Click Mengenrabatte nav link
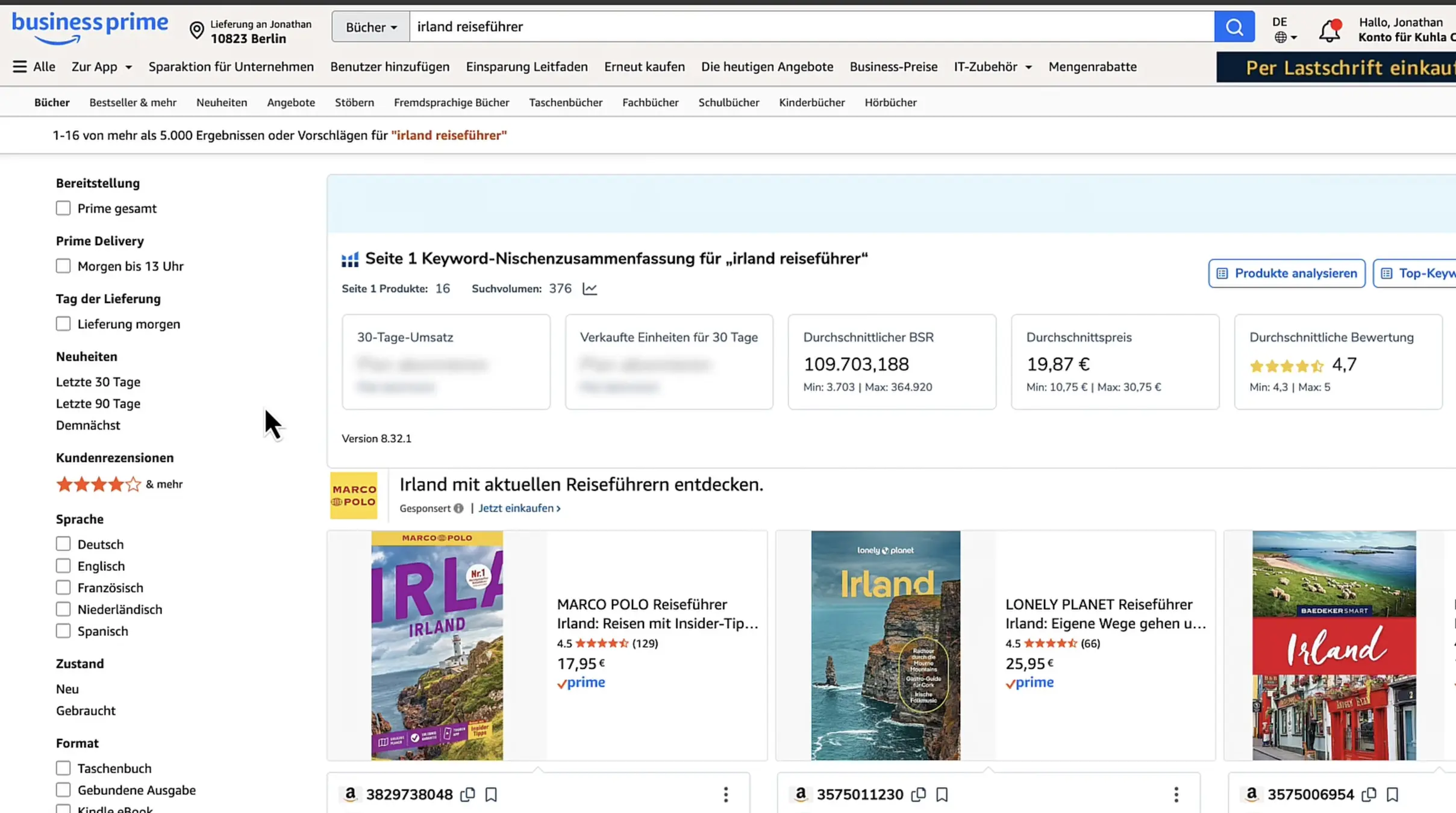The image size is (1456, 813). click(1092, 67)
